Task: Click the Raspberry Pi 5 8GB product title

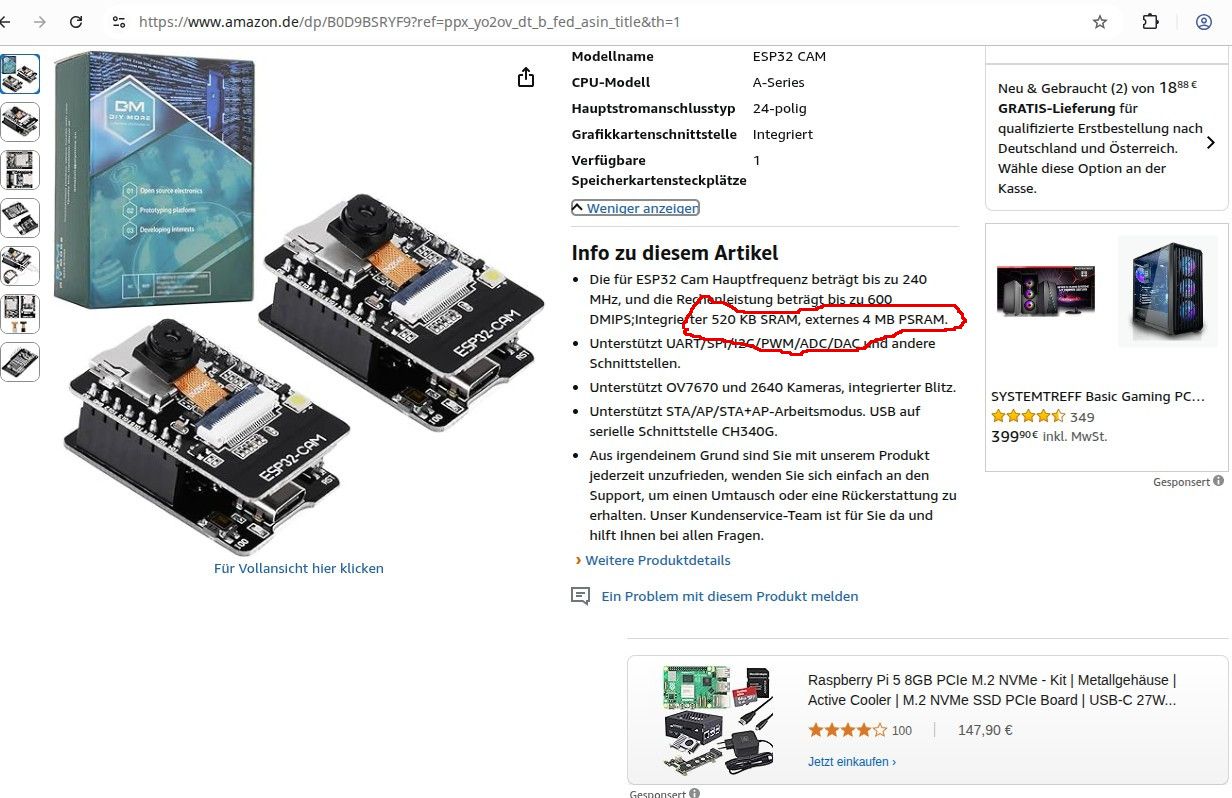Action: pos(993,690)
